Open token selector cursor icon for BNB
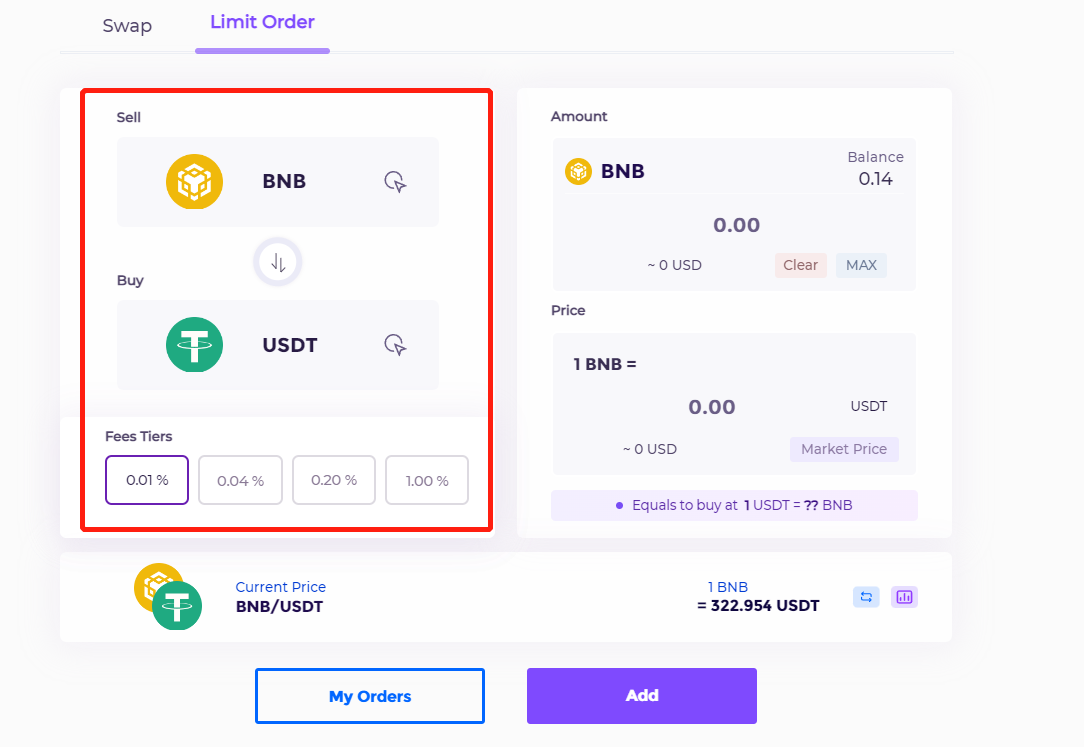This screenshot has width=1084, height=747. pos(395,182)
